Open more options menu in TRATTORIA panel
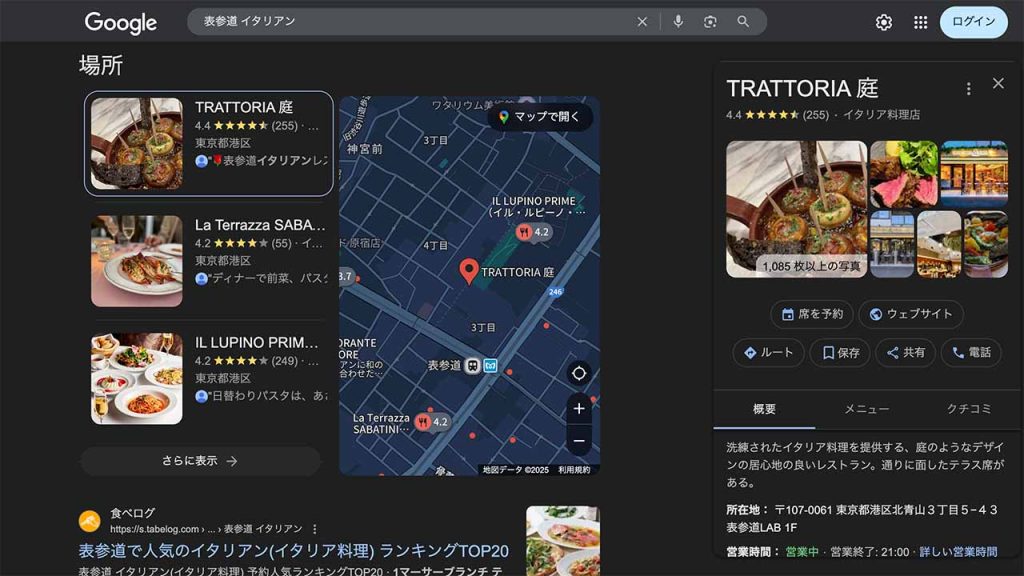 pos(968,89)
